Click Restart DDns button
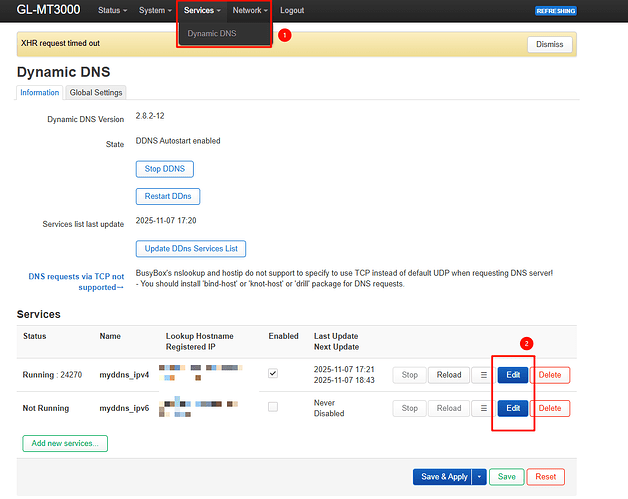Screen dimensions: 628x499 pyautogui.click(x=167, y=196)
